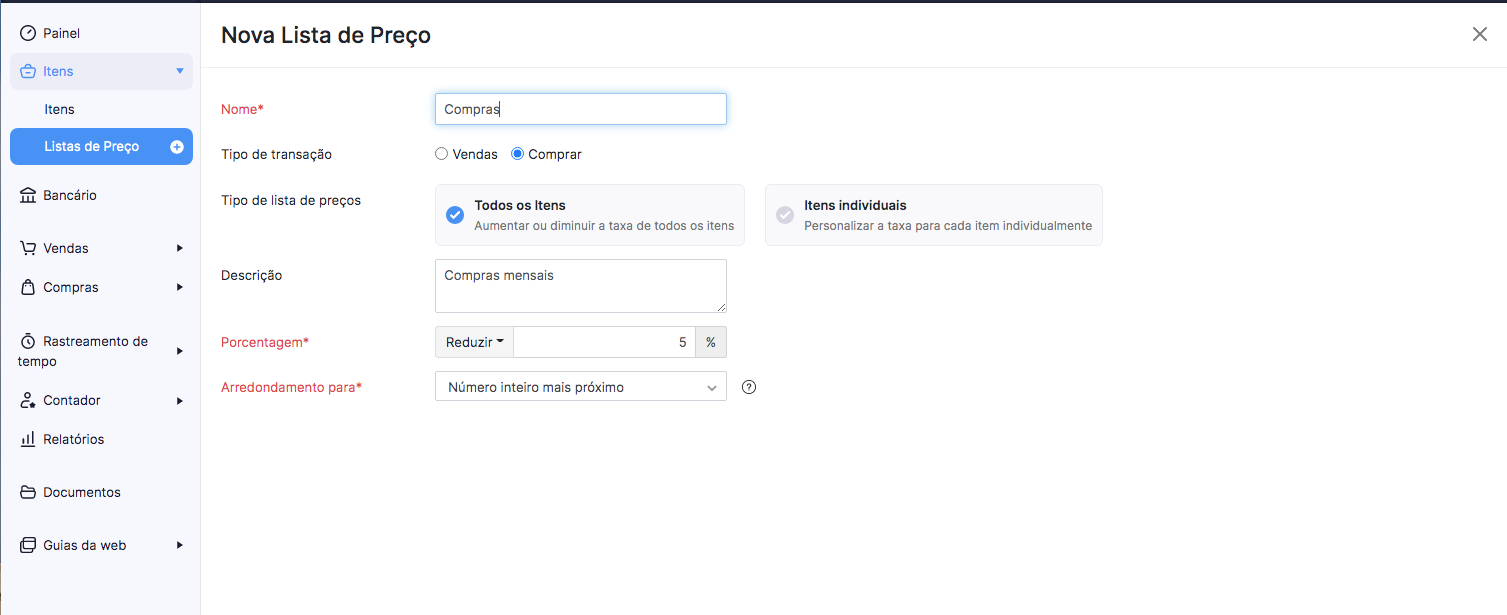Expand the Rastreamento de tempo submenu arrow

pos(180,351)
